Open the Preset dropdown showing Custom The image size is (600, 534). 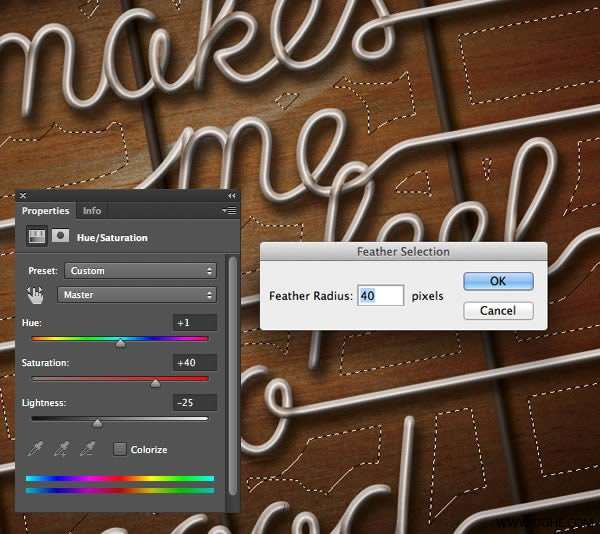pyautogui.click(x=140, y=271)
